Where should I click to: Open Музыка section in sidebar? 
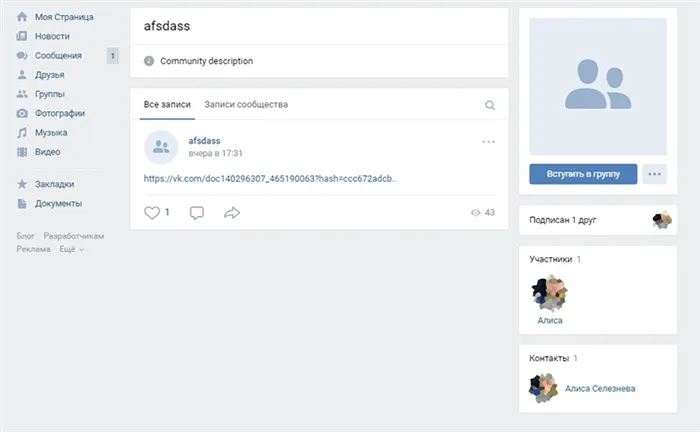click(x=51, y=133)
